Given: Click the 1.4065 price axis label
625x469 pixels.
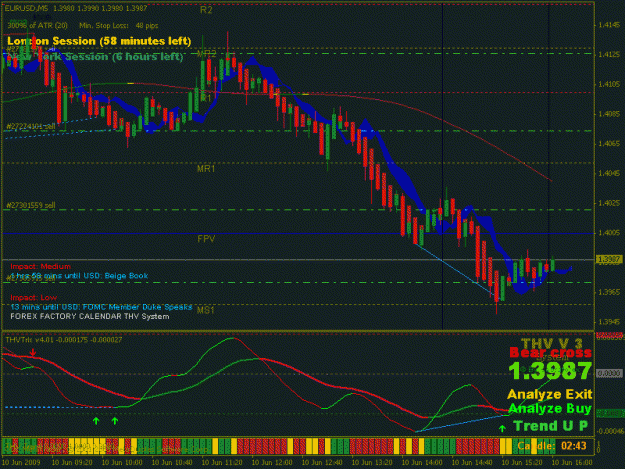Looking at the screenshot, I should pos(609,144).
